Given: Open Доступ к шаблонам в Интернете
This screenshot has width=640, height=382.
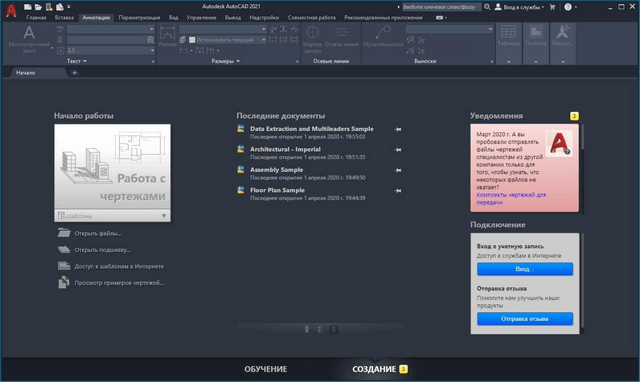Looking at the screenshot, I should point(119,266).
